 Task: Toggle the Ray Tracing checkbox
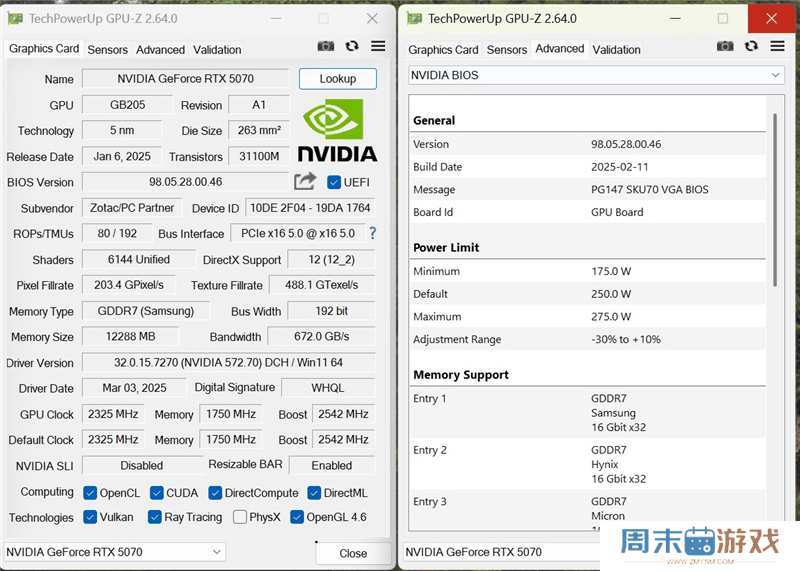155,517
